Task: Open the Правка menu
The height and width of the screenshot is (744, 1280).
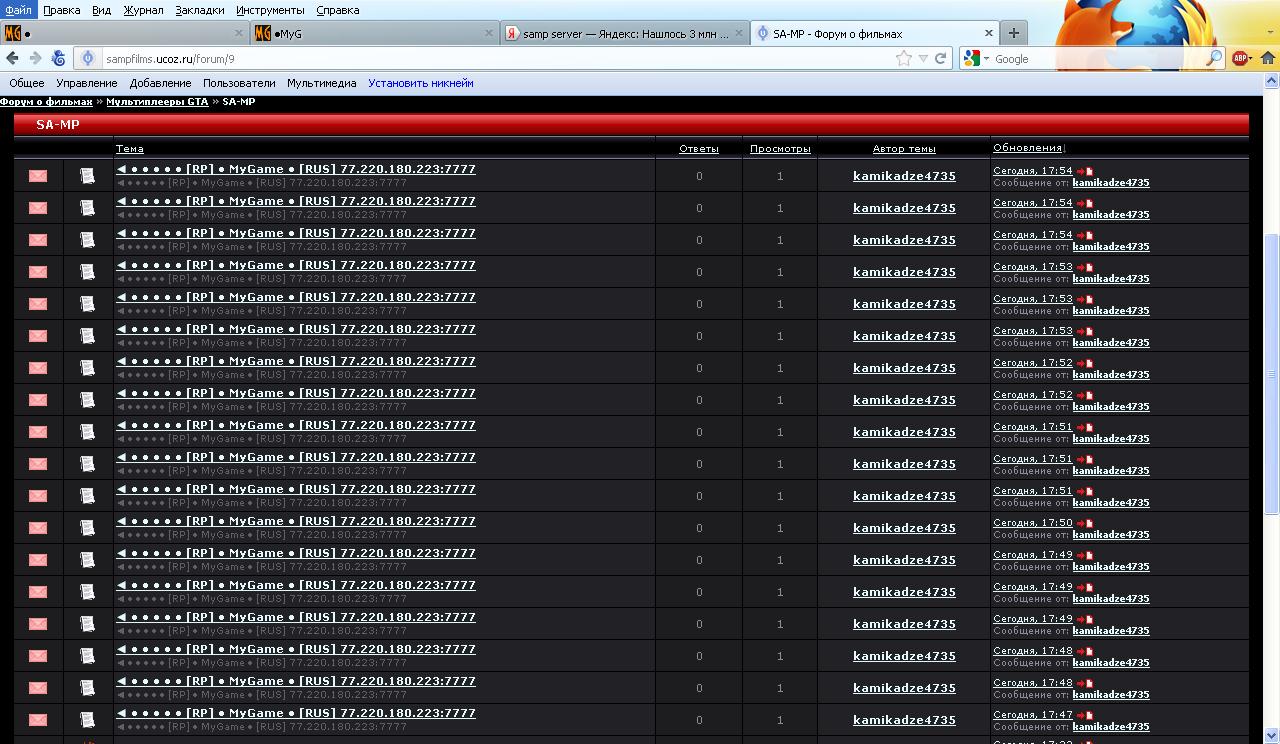Action: point(62,10)
